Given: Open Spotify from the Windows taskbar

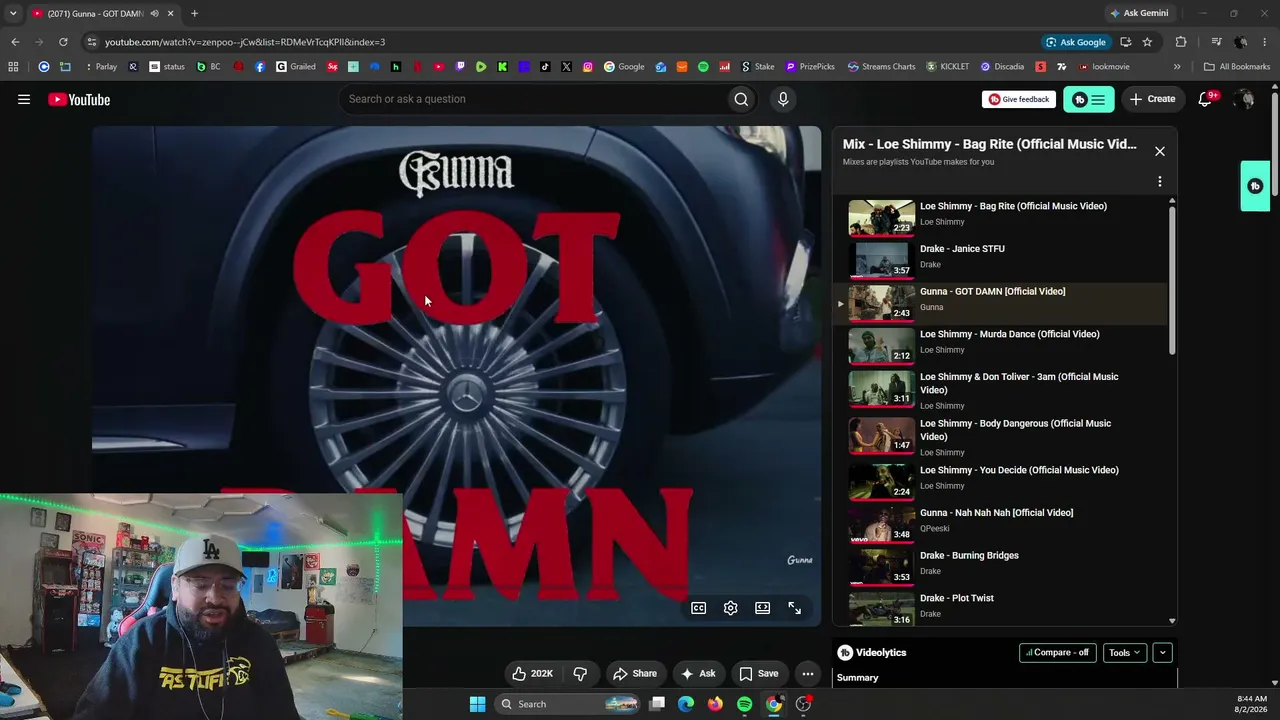Looking at the screenshot, I should [745, 704].
